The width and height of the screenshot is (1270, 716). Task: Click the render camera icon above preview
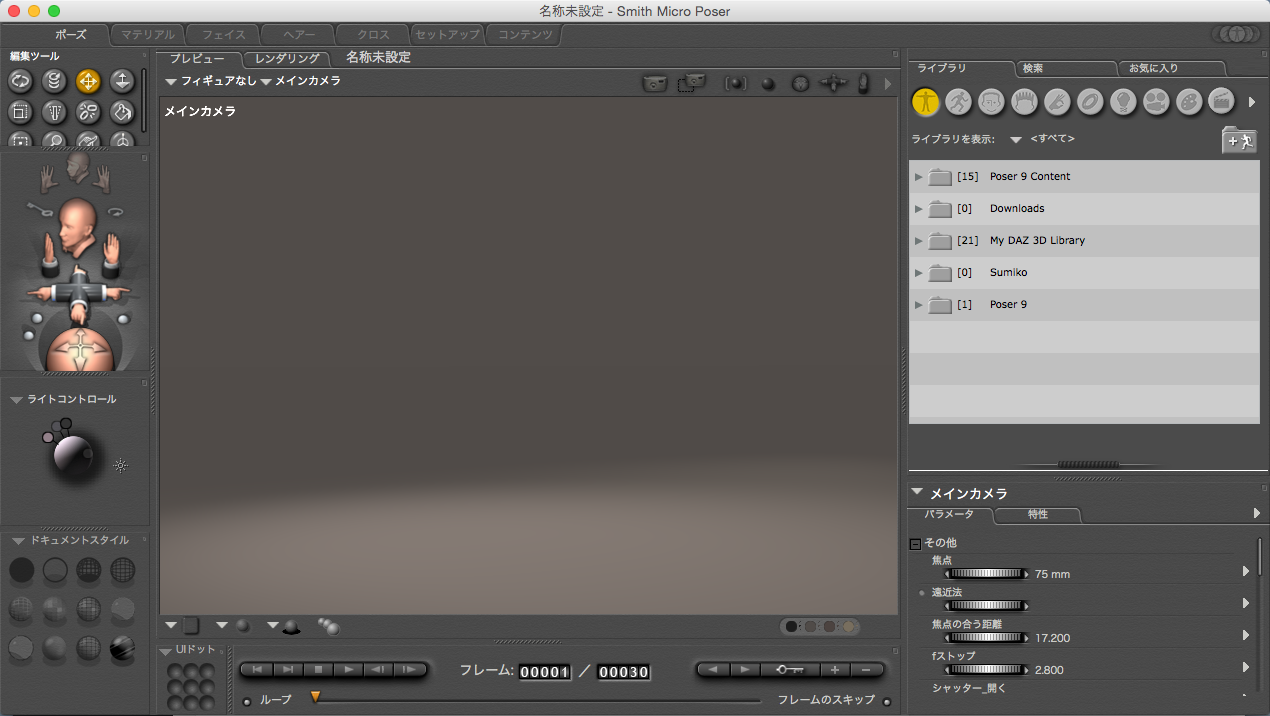point(654,84)
